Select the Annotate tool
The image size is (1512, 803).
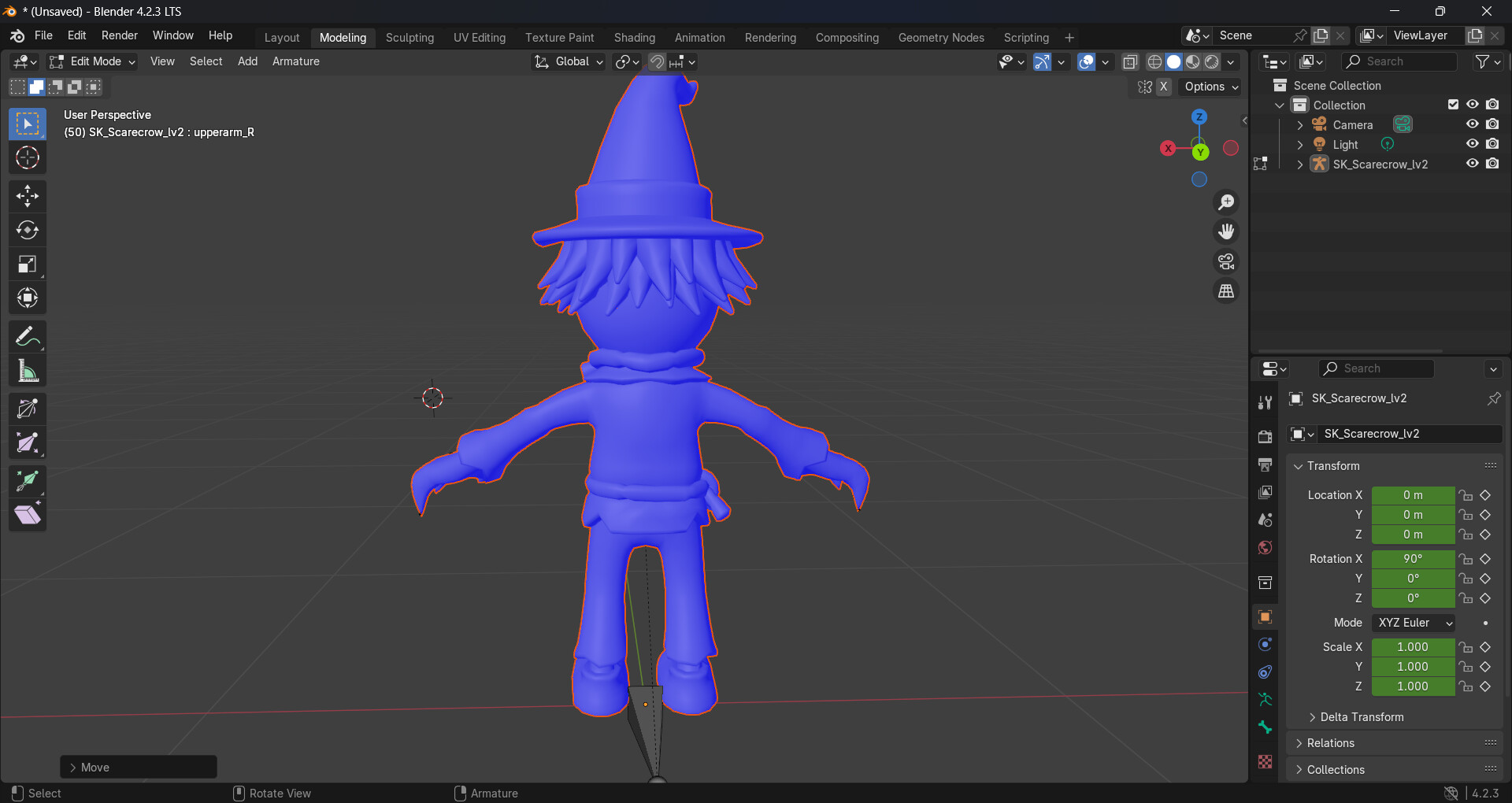click(28, 336)
